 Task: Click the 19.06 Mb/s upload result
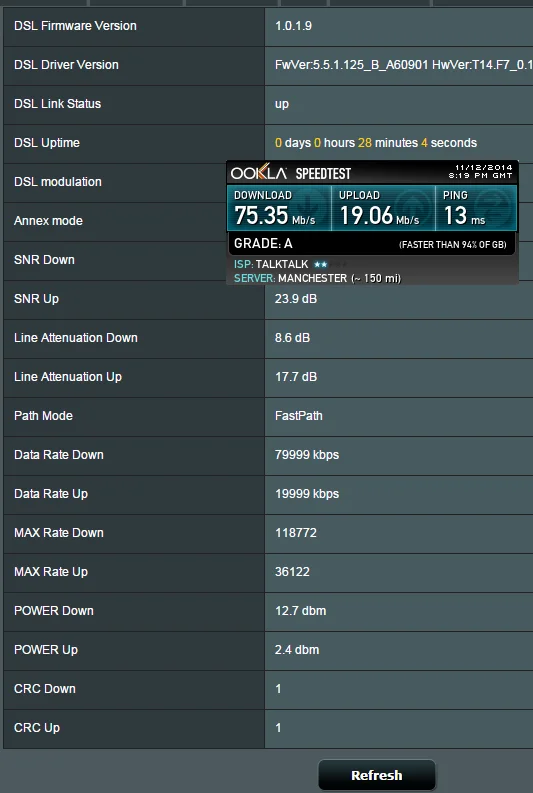click(x=379, y=215)
